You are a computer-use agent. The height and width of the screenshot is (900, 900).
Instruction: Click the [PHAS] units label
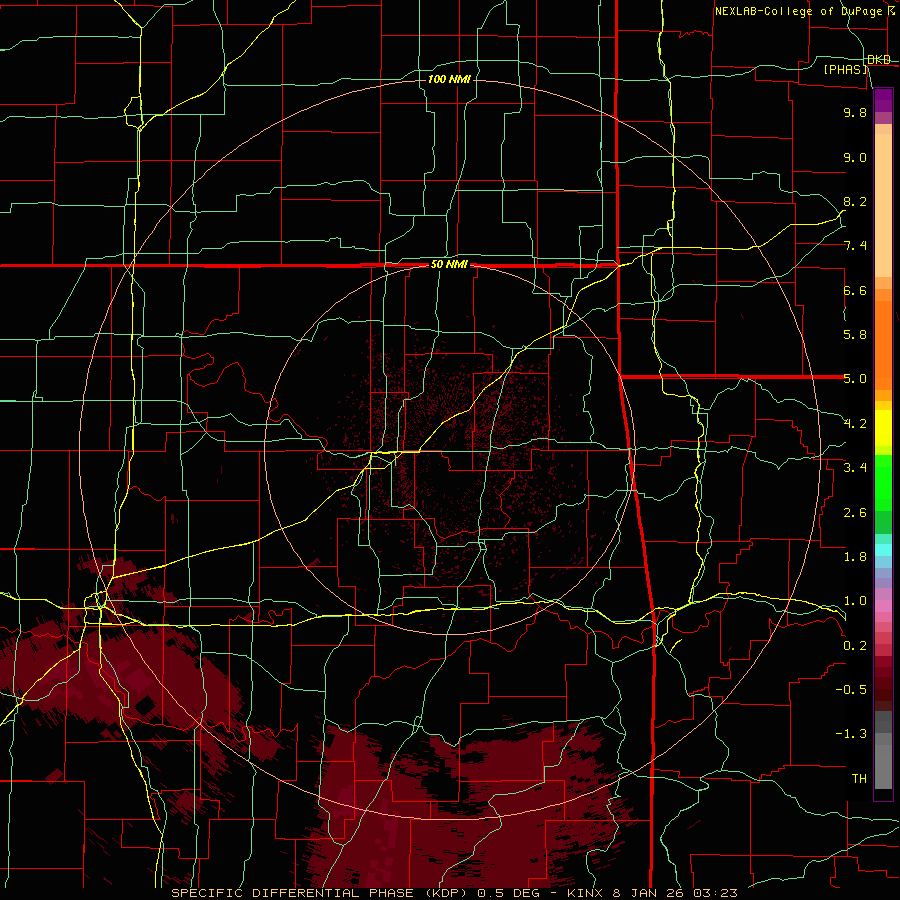[846, 70]
